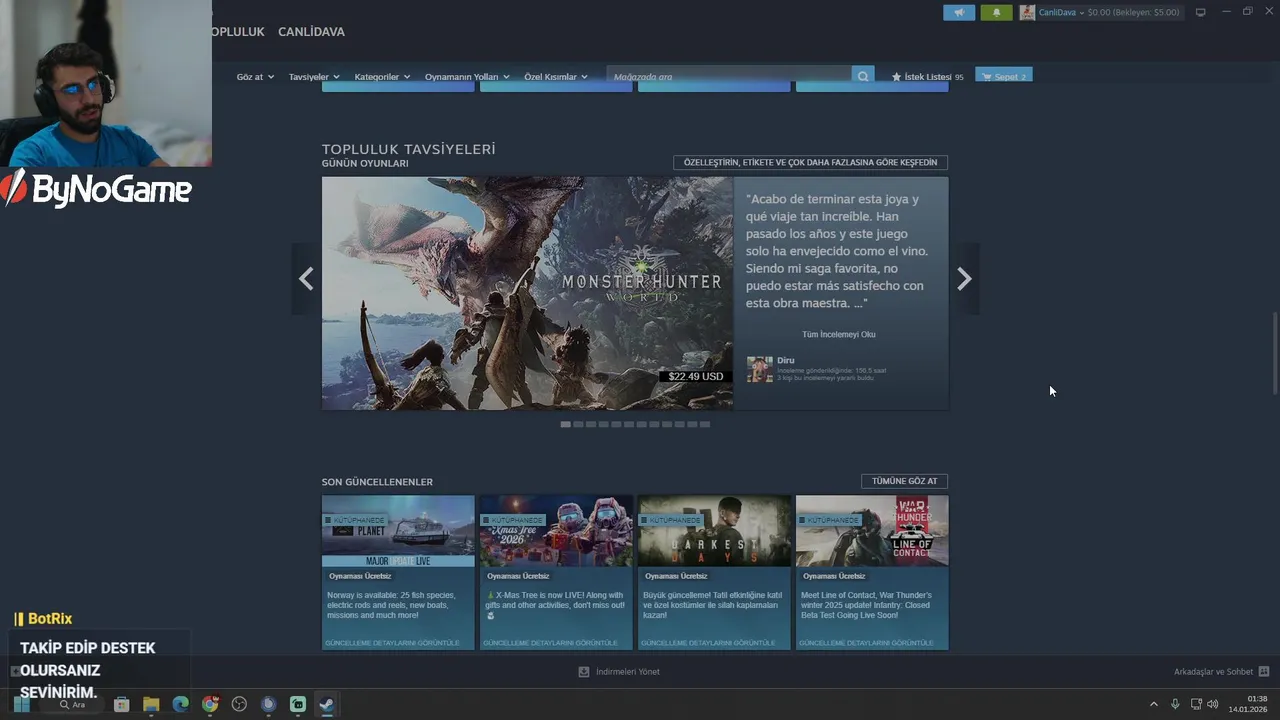Image resolution: width=1280 pixels, height=720 pixels.
Task: Expand the Göz at dropdown
Action: click(x=255, y=77)
